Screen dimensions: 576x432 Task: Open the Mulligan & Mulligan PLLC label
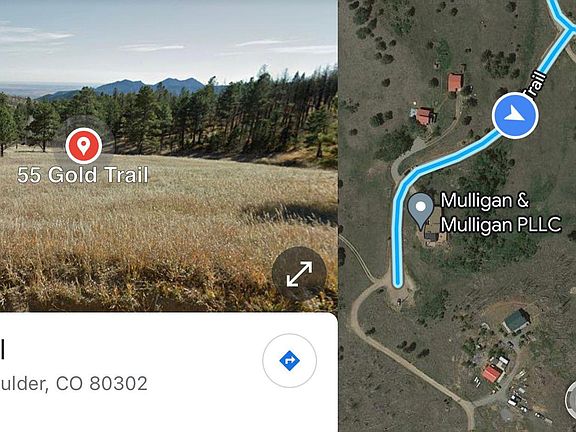click(x=500, y=213)
